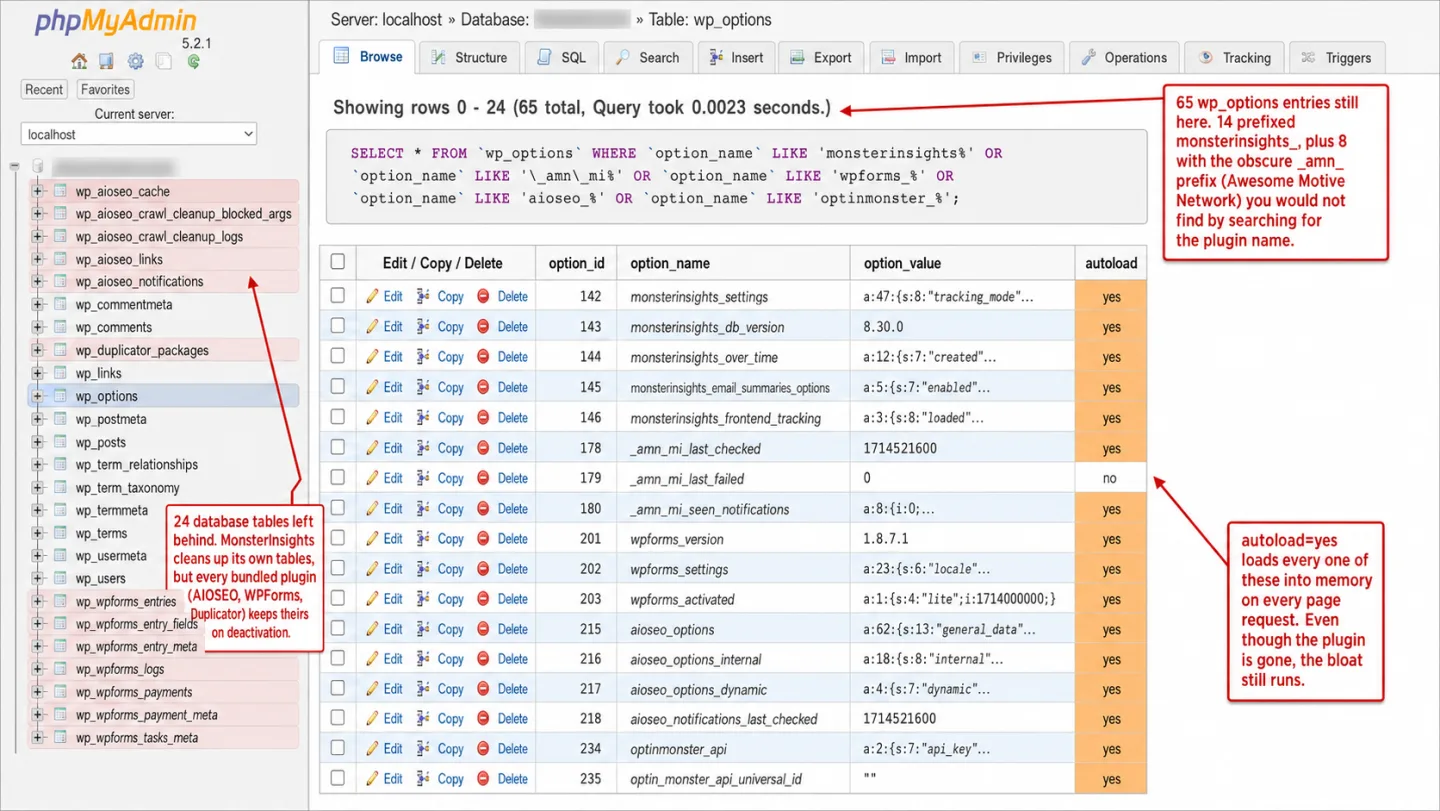Click the Tracking tab
Image resolution: width=1440 pixels, height=811 pixels.
1235,57
